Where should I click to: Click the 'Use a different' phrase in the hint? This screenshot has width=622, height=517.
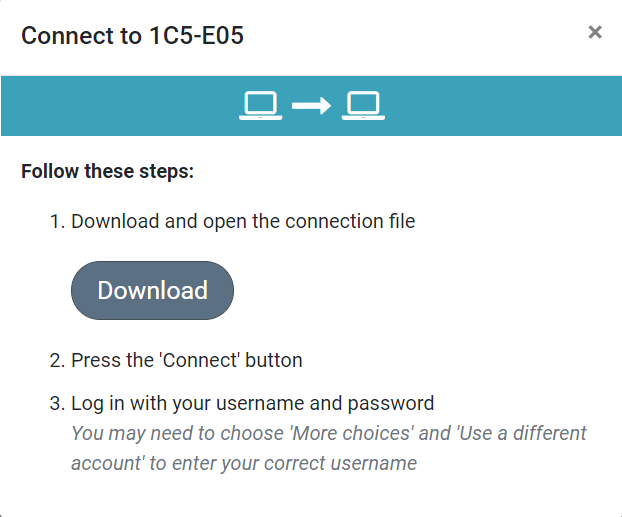(x=522, y=433)
